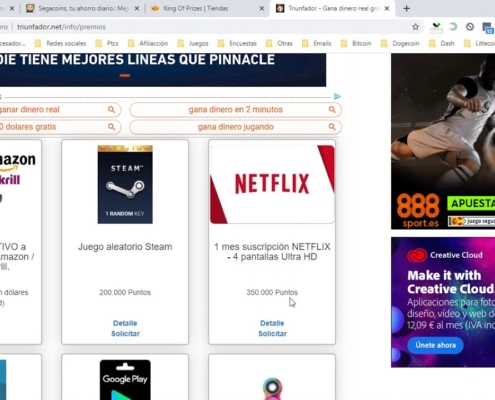Bookmark this page with the star icon

[x=415, y=27]
